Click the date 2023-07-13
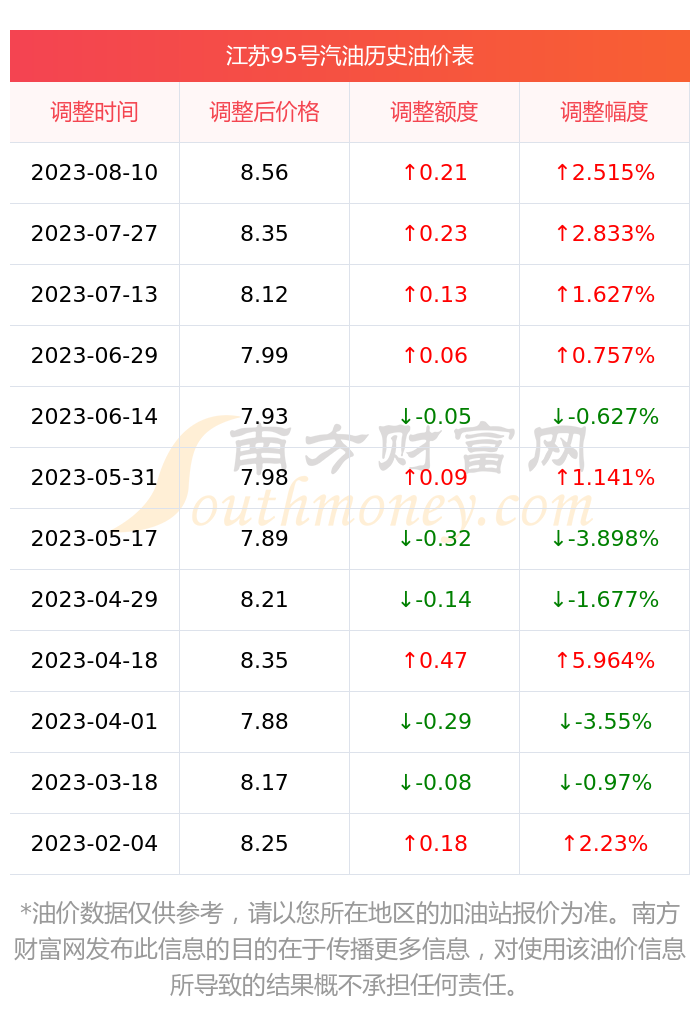The width and height of the screenshot is (700, 1013). click(x=94, y=295)
